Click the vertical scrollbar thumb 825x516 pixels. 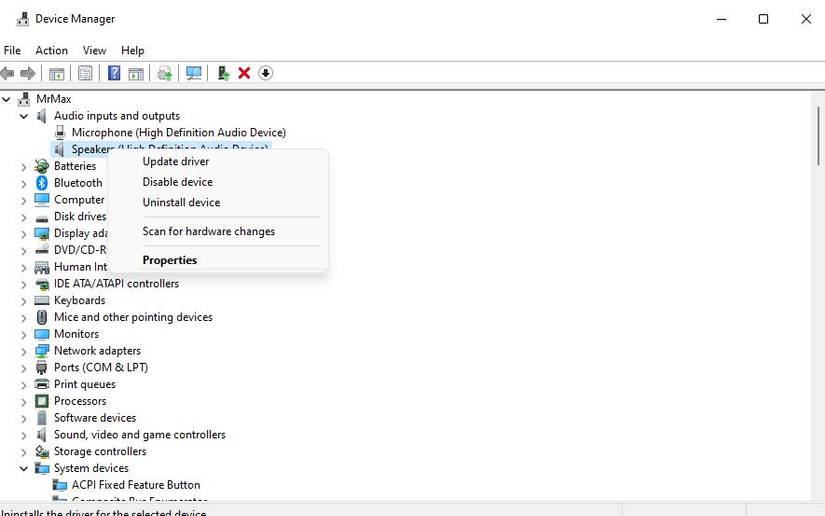[x=818, y=136]
